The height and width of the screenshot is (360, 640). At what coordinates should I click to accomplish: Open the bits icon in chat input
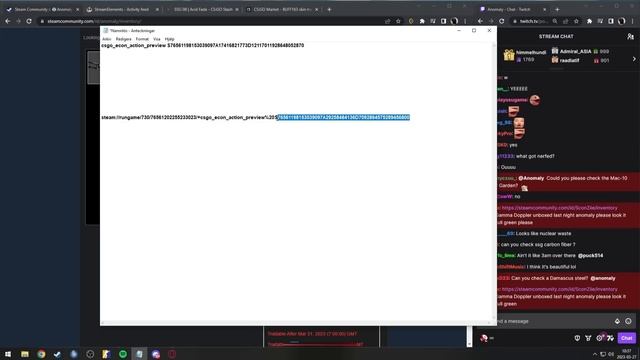(x=617, y=321)
